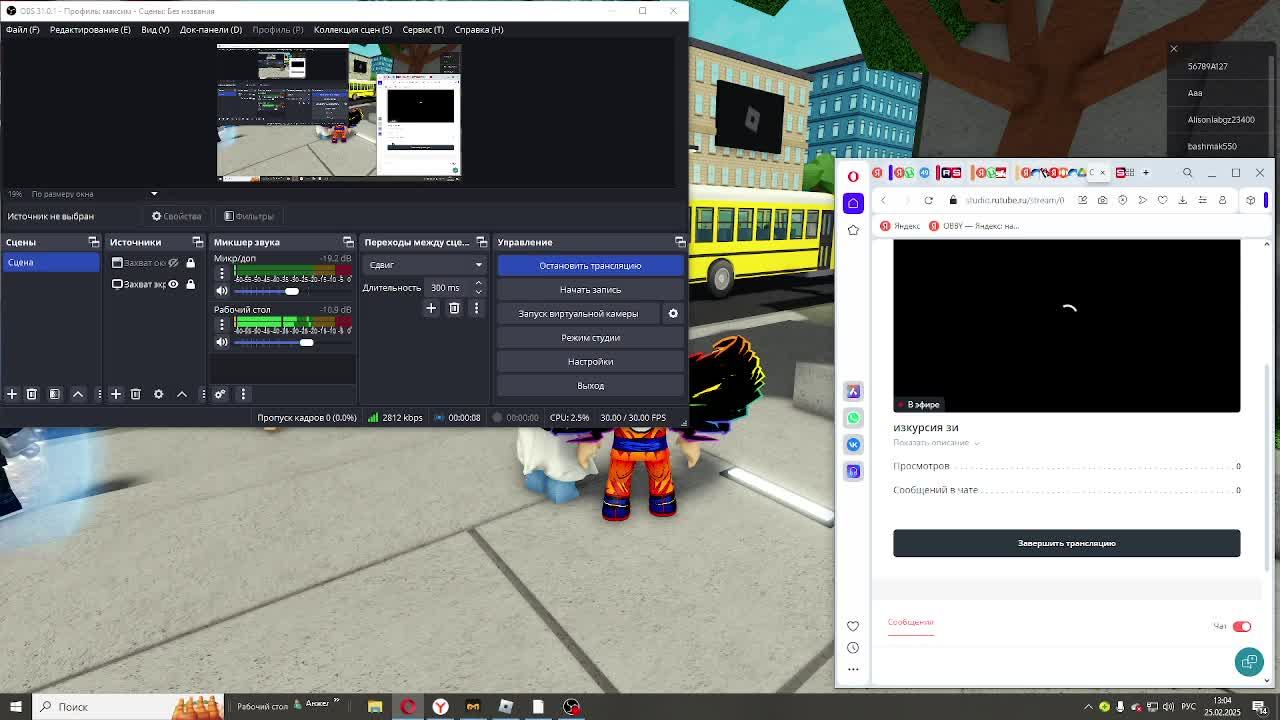Image resolution: width=1280 pixels, height=720 pixels.
Task: Open virtual camera settings gear
Action: click(673, 313)
